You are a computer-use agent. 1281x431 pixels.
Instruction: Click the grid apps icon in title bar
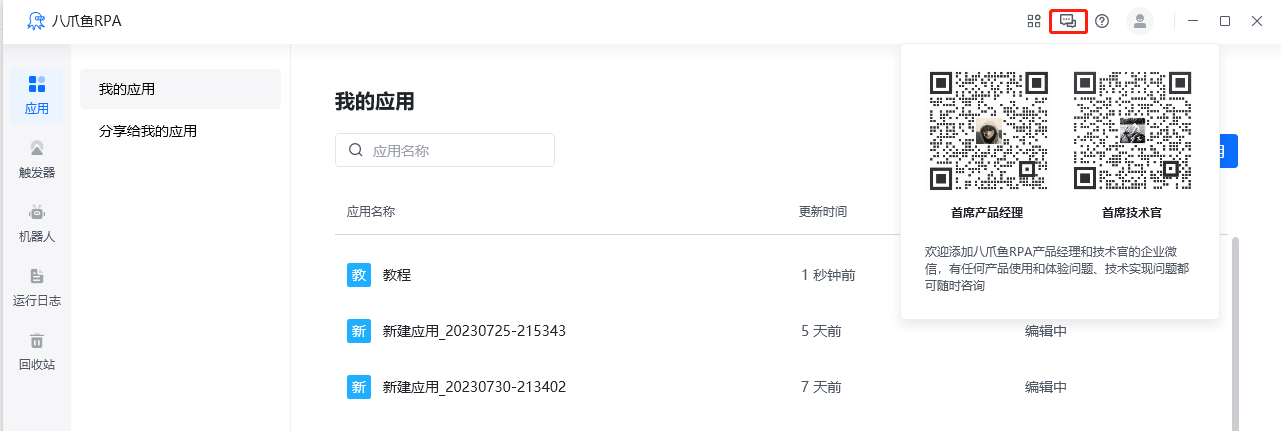tap(1034, 21)
